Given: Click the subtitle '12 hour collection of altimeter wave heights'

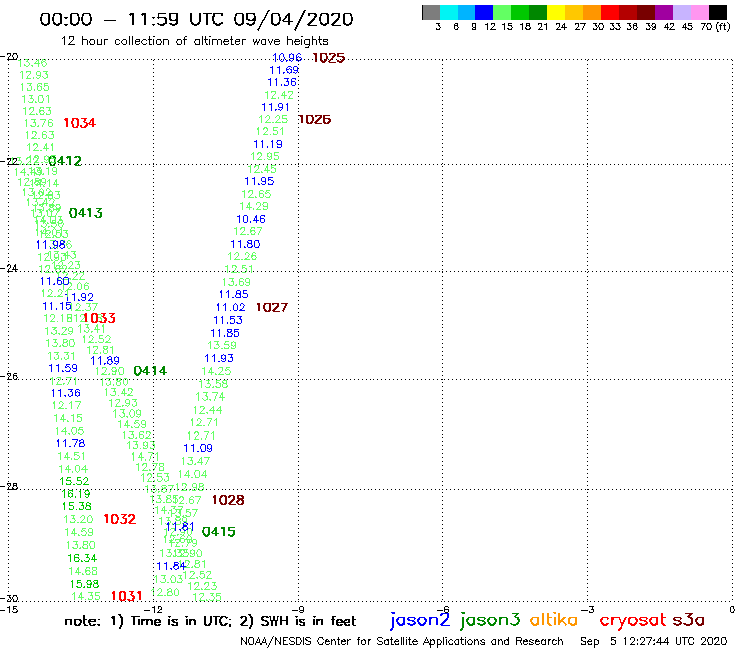Looking at the screenshot, I should pos(194,41).
